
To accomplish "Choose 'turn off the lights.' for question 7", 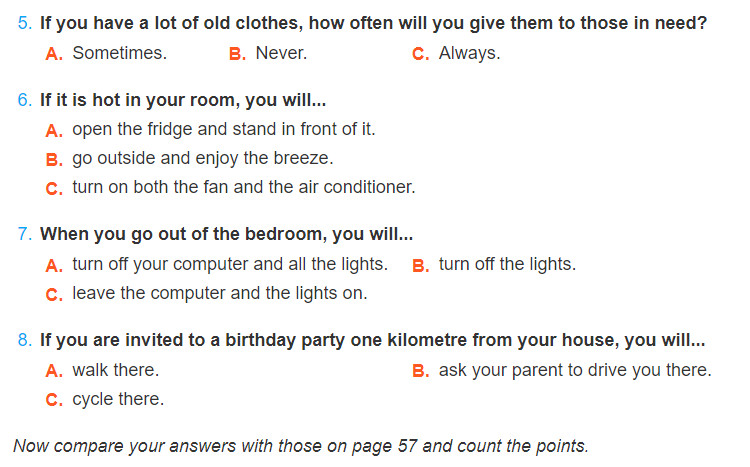I will 507,264.
